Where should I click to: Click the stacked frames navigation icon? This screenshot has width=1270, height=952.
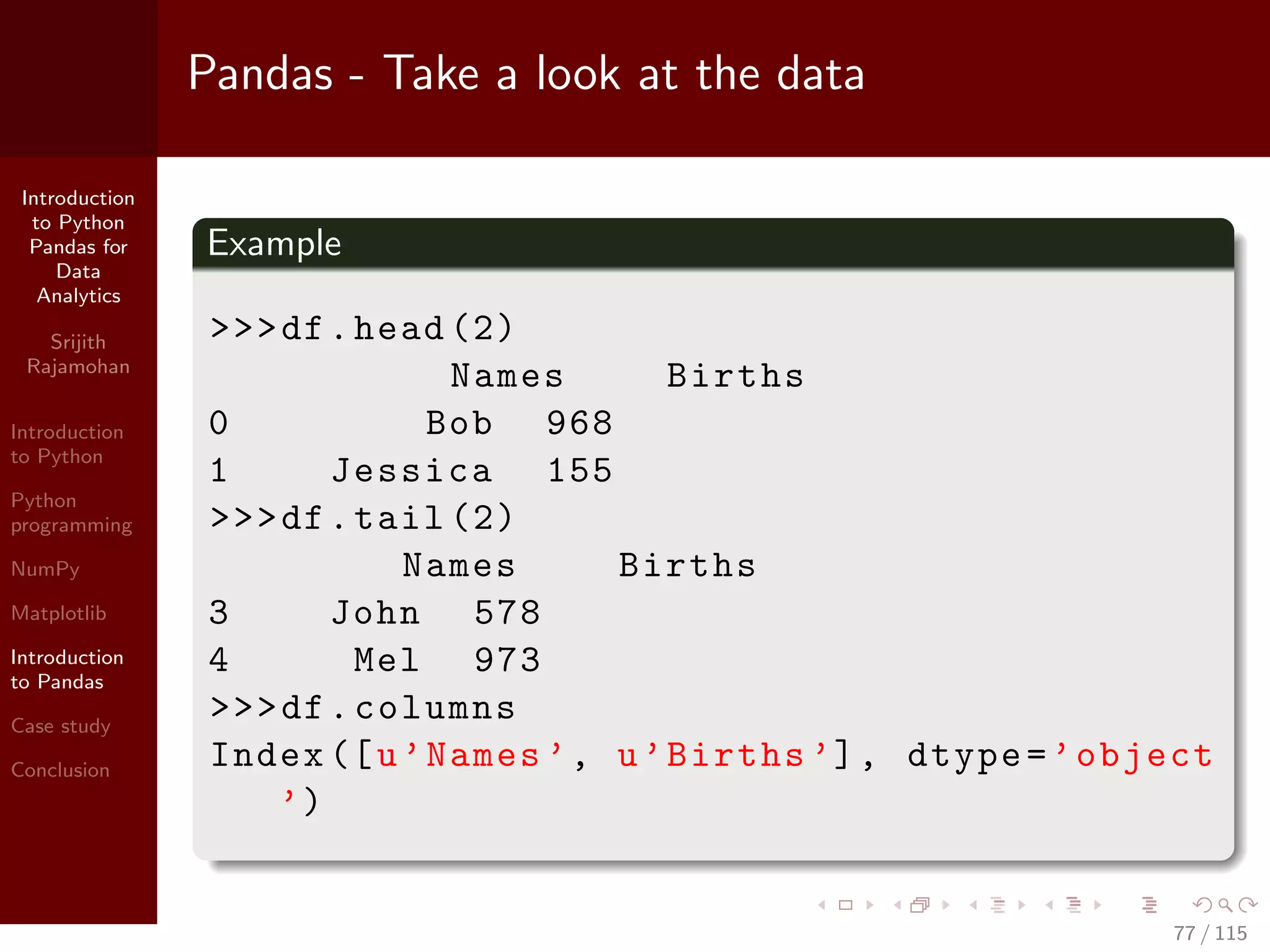920,906
